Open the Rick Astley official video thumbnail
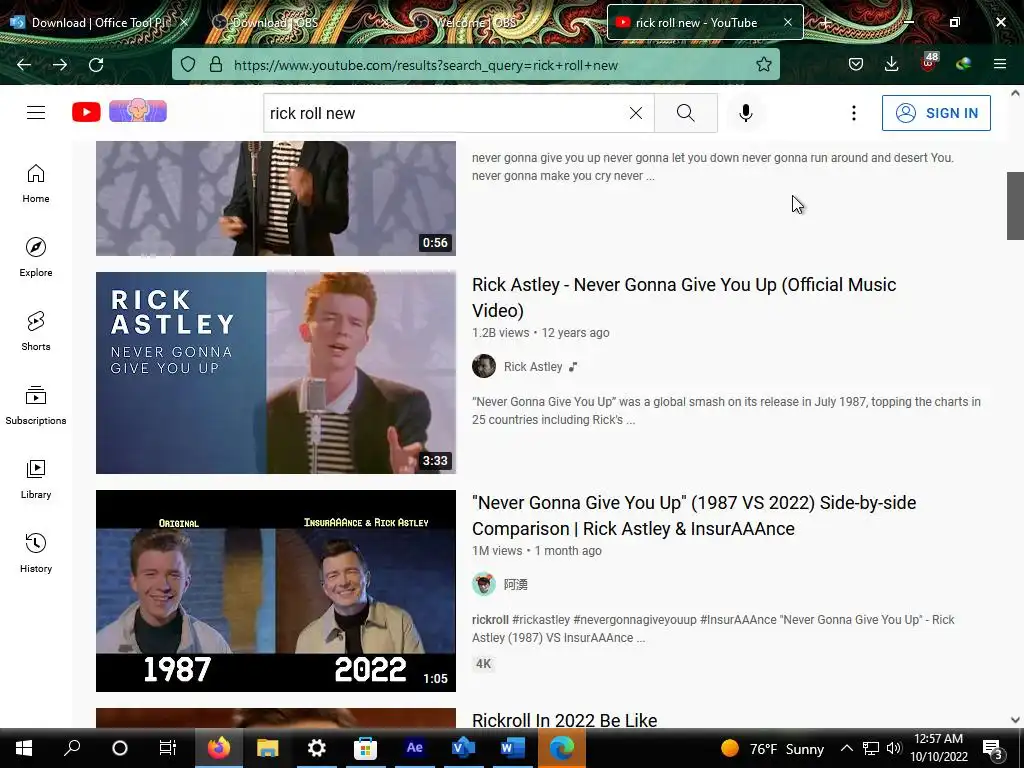 (x=276, y=373)
